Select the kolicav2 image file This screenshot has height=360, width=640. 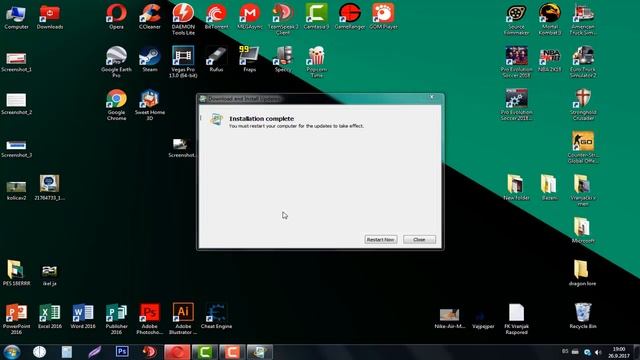tap(16, 190)
